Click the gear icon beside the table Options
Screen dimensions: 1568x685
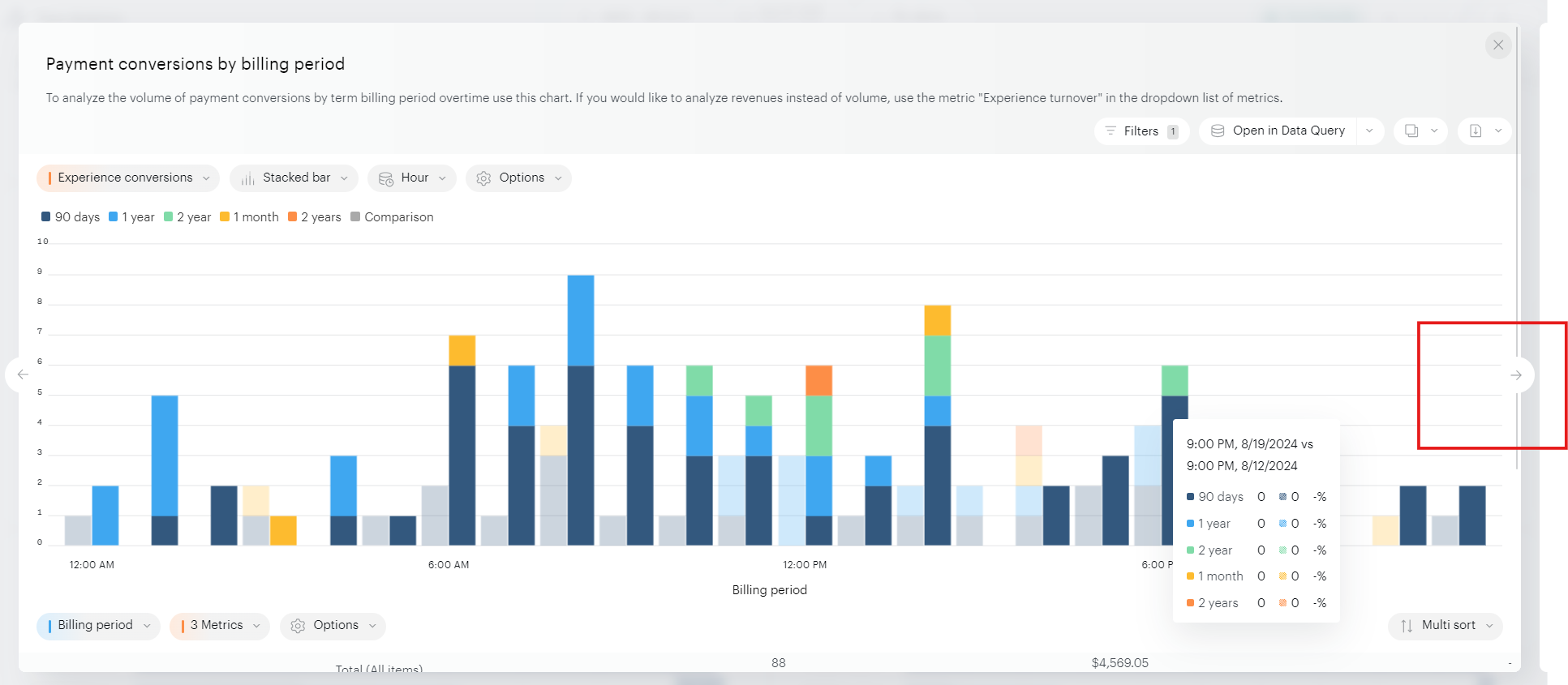[298, 626]
